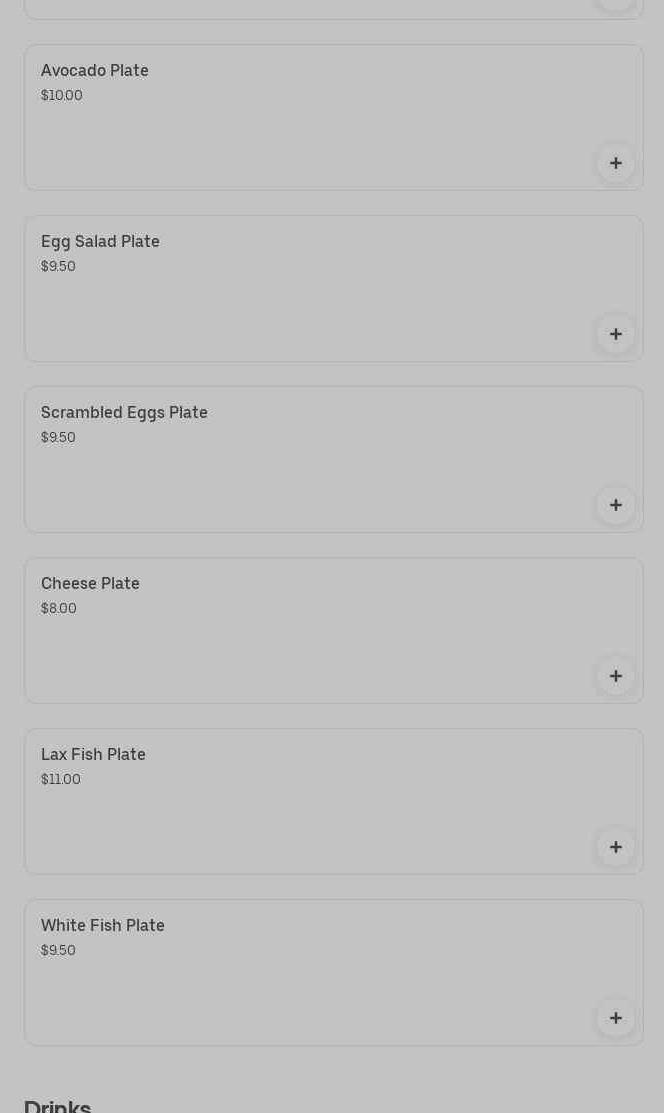Add Cheese Plate with plus icon

[616, 676]
